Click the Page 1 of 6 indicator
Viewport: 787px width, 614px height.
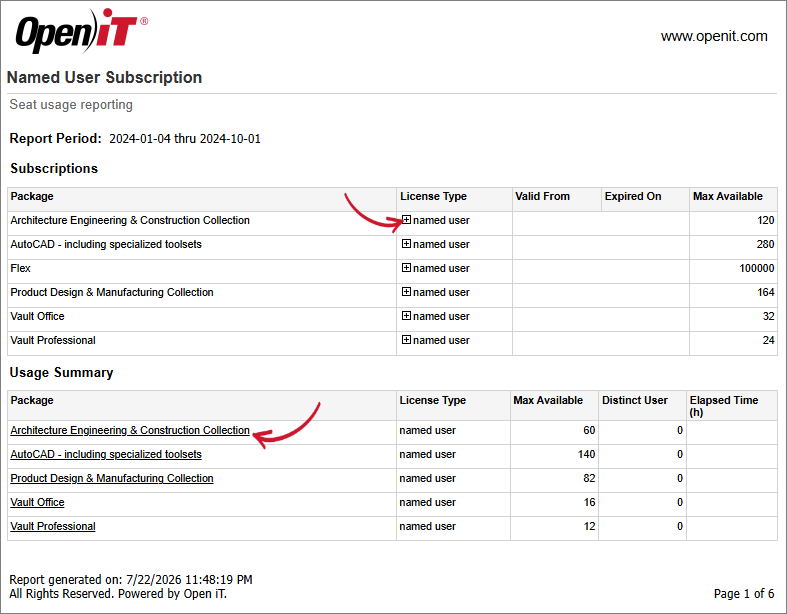pyautogui.click(x=744, y=594)
